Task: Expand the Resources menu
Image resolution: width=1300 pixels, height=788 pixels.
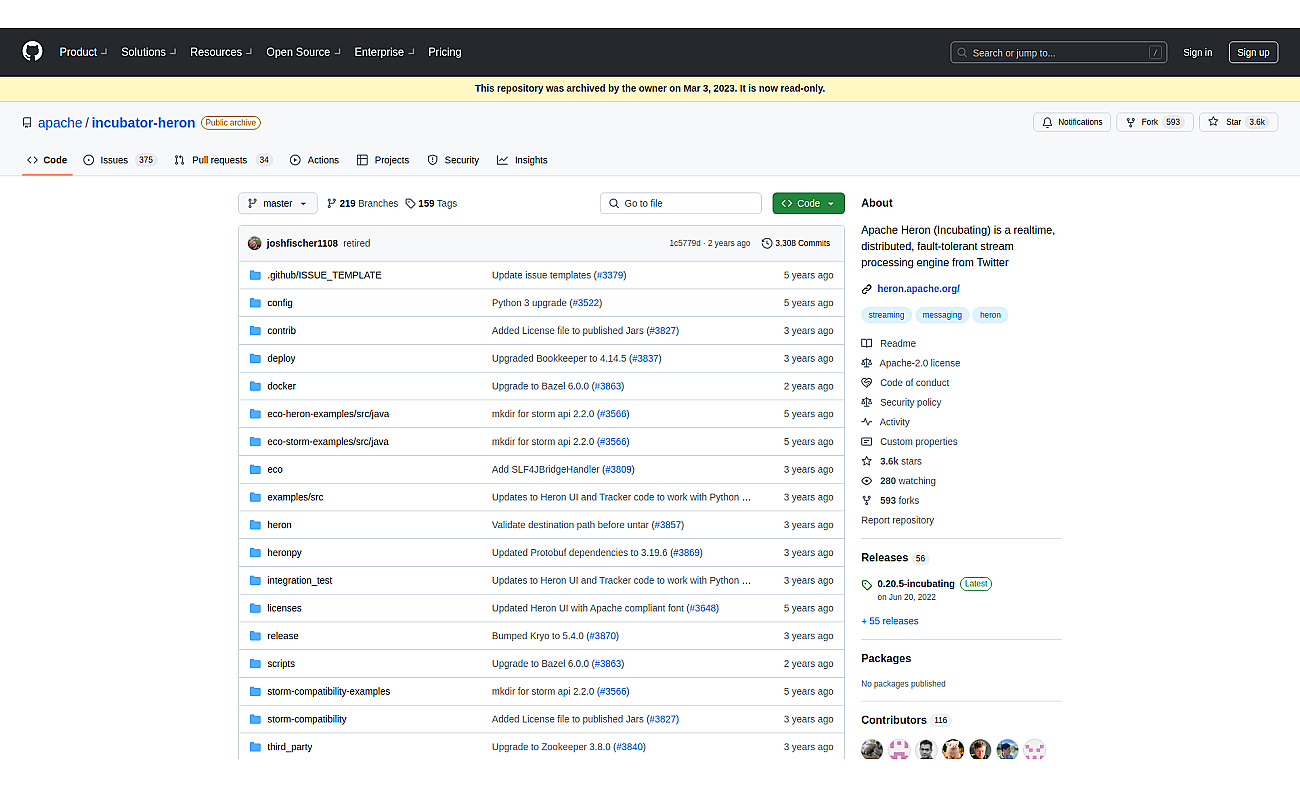Action: click(x=221, y=52)
